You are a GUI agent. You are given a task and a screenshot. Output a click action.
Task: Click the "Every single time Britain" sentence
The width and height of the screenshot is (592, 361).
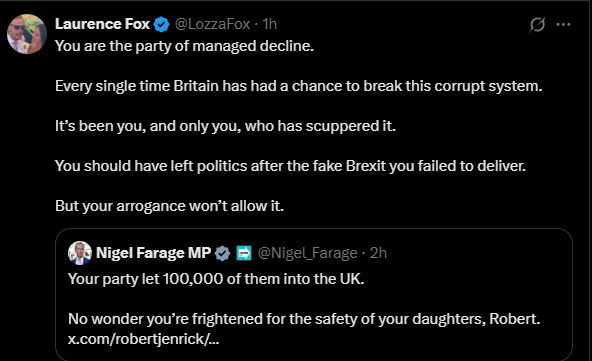click(x=298, y=86)
